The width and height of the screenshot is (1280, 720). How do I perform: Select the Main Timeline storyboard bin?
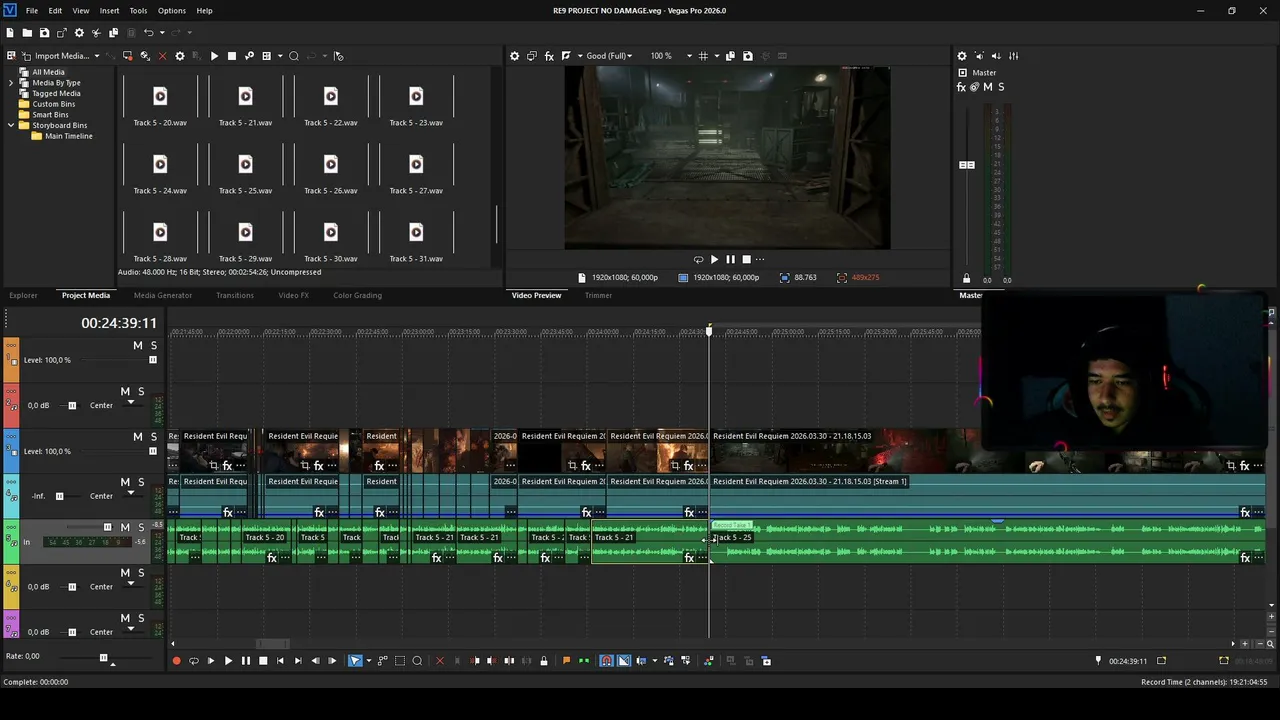[x=68, y=136]
